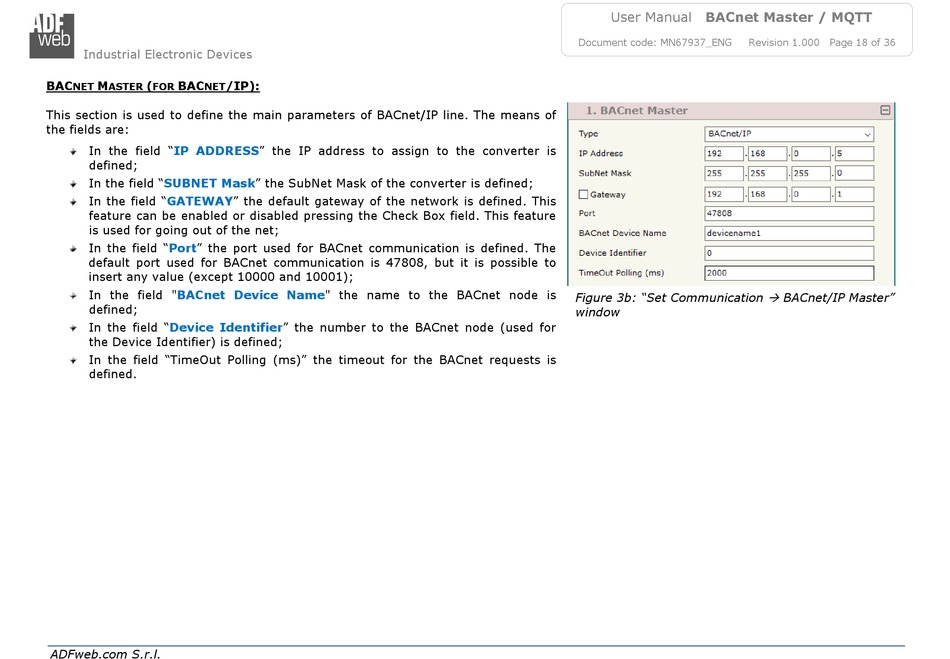
Task: Click the "BACnet Master (for BACnet/IP)" heading
Action: tap(153, 86)
